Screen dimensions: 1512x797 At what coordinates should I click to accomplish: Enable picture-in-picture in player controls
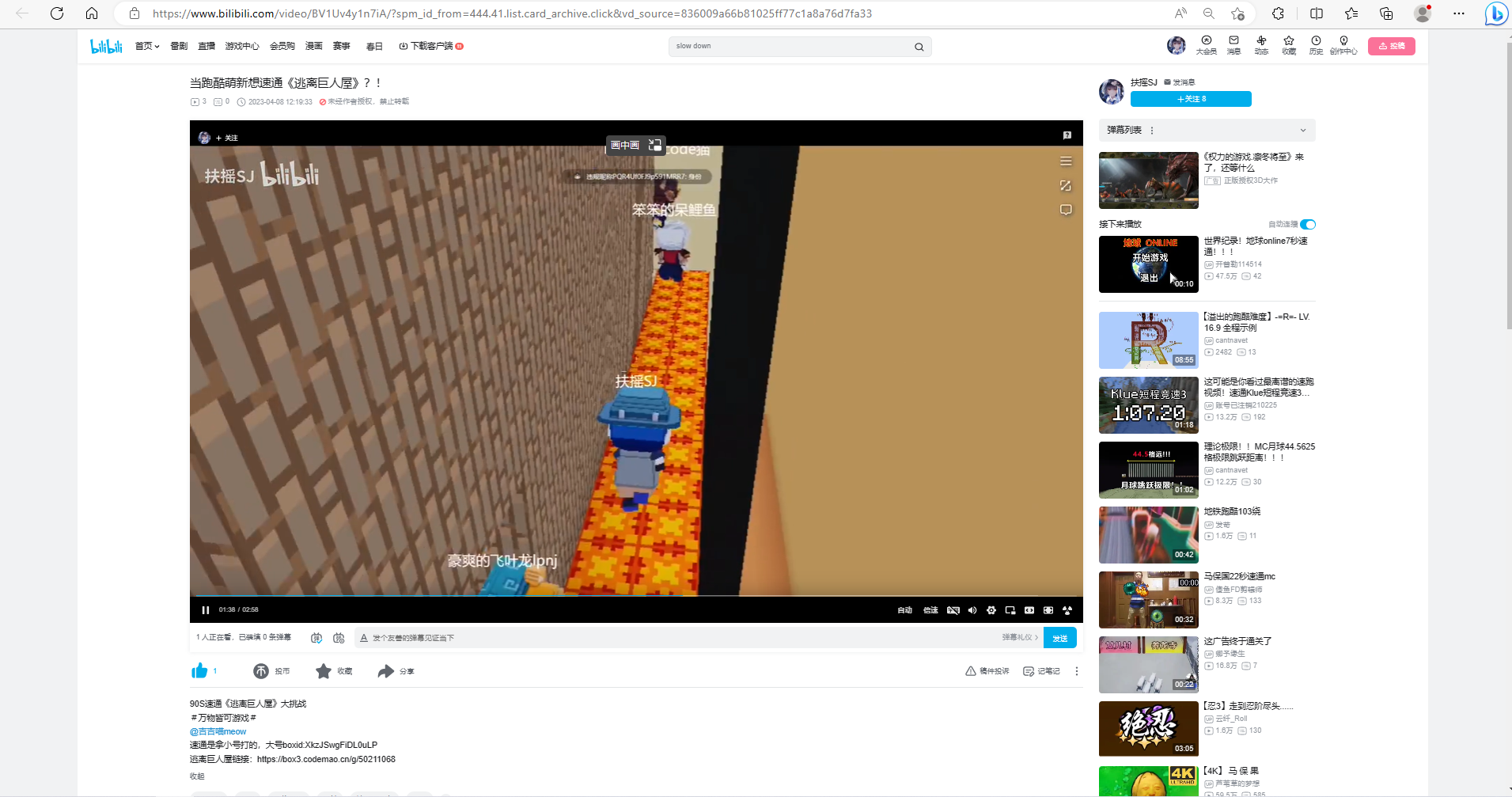click(x=1010, y=610)
